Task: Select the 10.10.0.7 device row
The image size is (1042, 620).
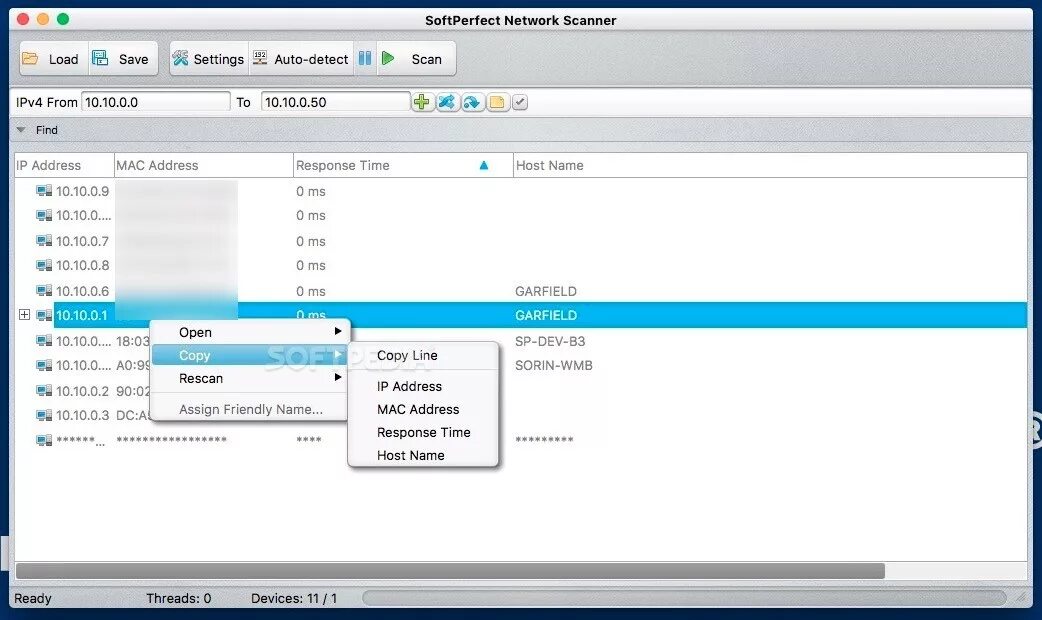Action: [x=521, y=241]
